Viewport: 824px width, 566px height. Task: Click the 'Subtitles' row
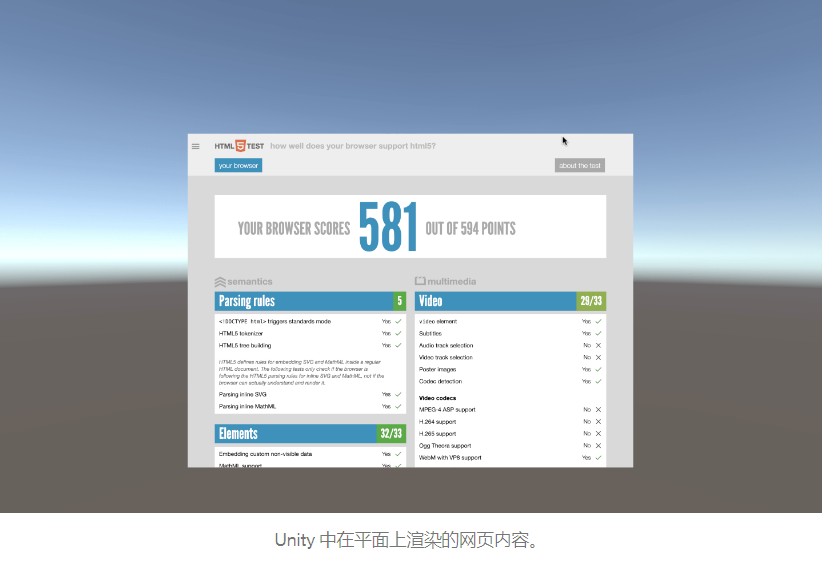pos(510,334)
